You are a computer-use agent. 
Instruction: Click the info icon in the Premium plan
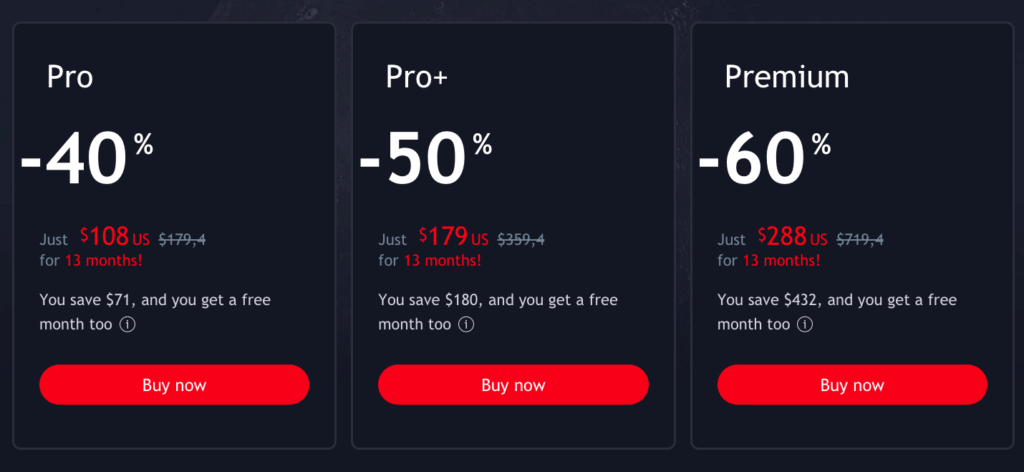(x=805, y=325)
